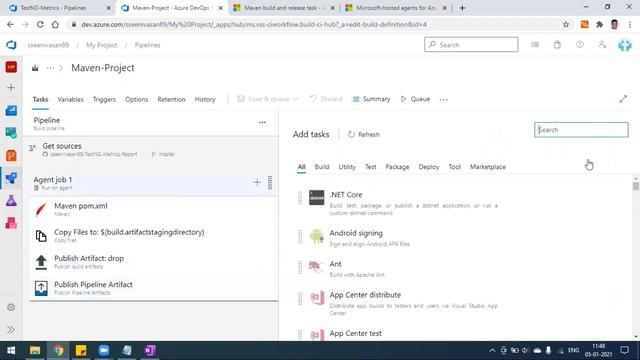The width and height of the screenshot is (640, 360).
Task: Reload the browser page
Action: tap(40, 24)
